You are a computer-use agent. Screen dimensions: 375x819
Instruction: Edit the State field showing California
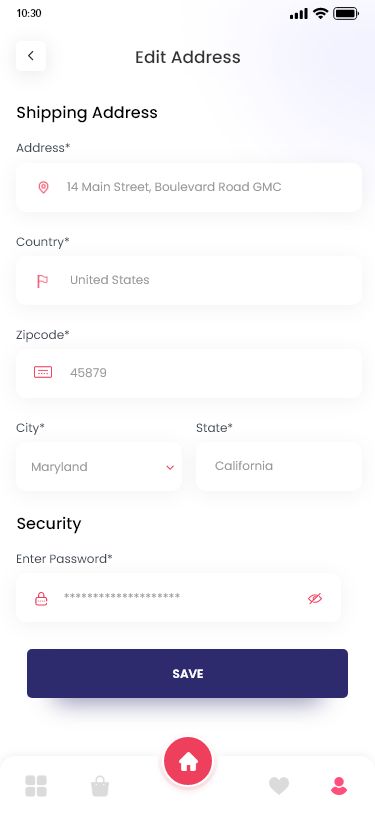tap(279, 466)
